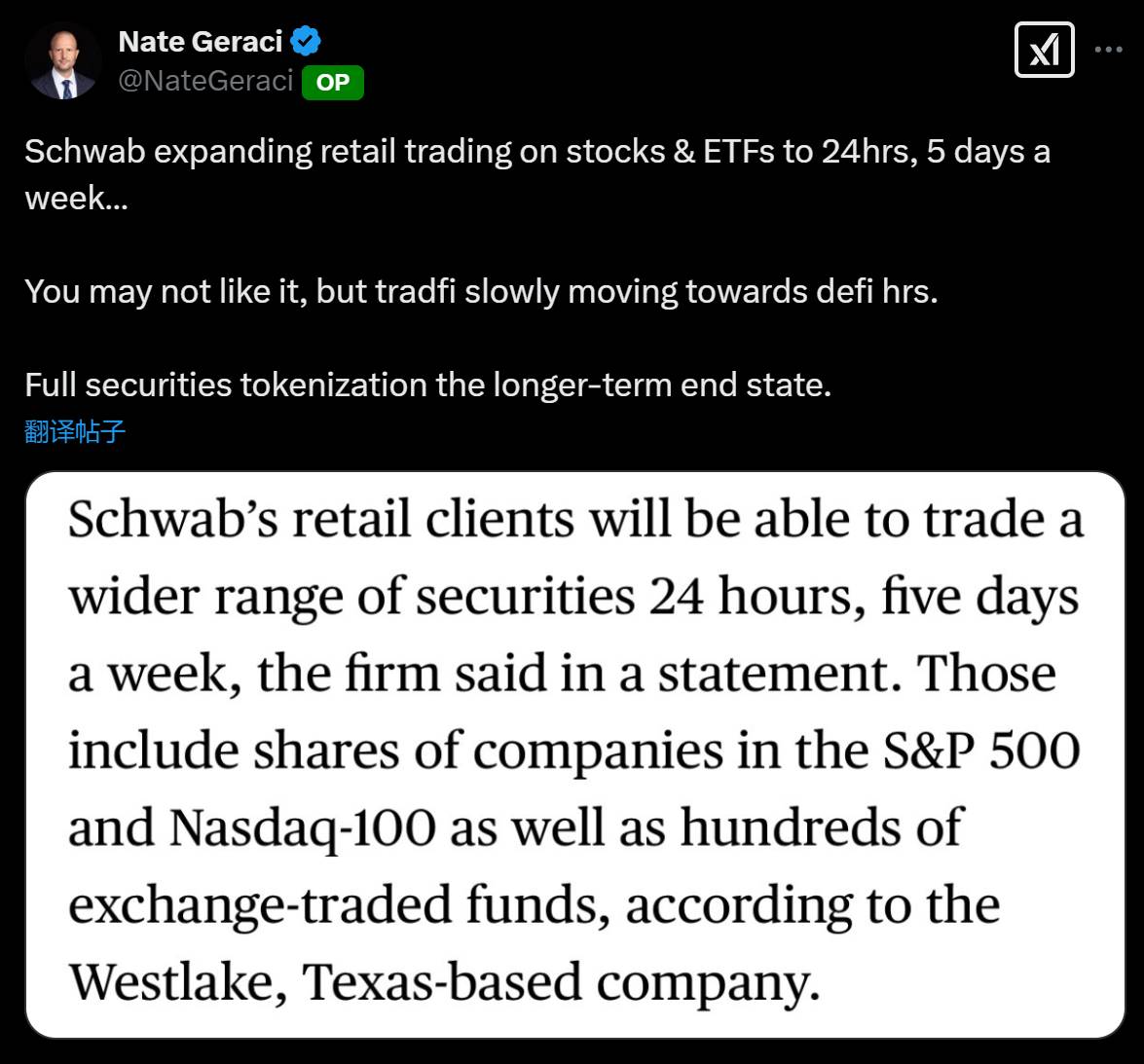Click the 翻译帖子 translate link
This screenshot has width=1144, height=1064.
click(75, 431)
